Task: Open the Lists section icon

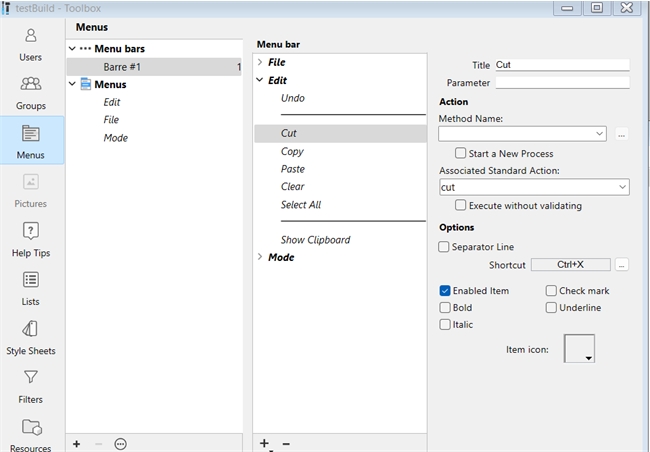Action: (31, 280)
